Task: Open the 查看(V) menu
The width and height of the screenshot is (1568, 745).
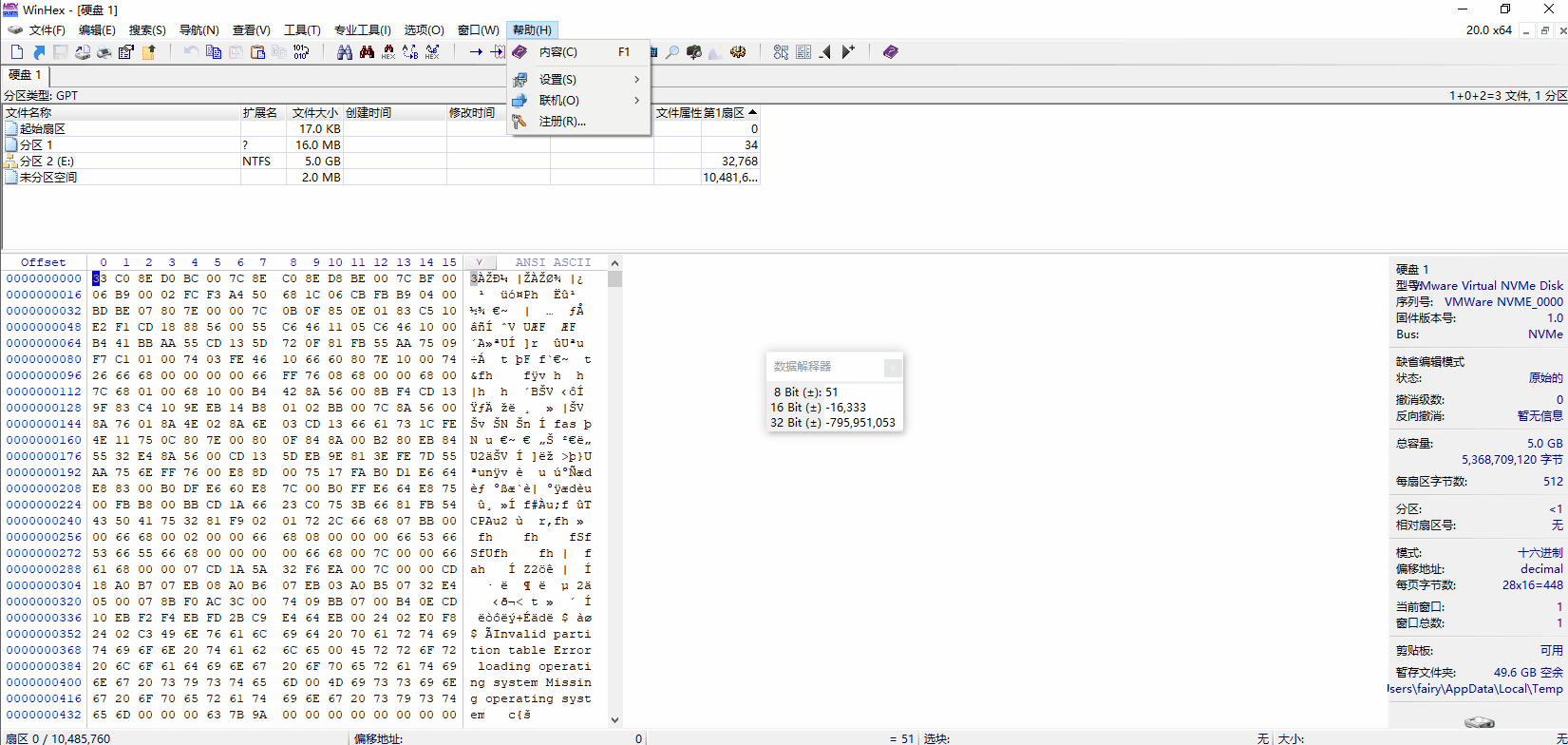Action: click(x=252, y=30)
